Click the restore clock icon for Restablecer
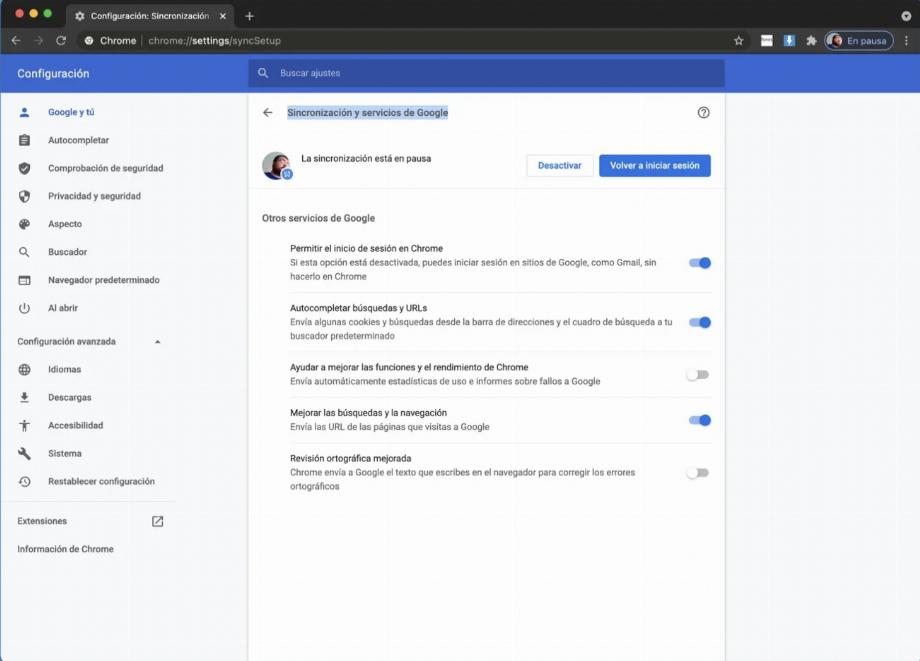This screenshot has width=920, height=661. (24, 482)
